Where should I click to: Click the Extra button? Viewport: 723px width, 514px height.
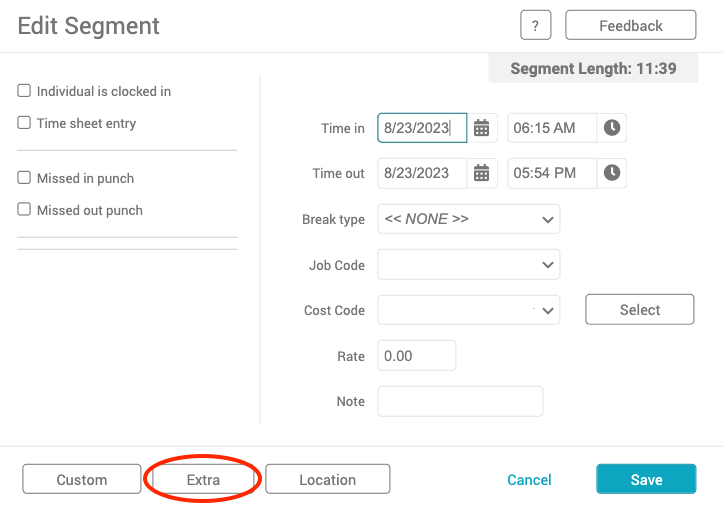click(203, 479)
